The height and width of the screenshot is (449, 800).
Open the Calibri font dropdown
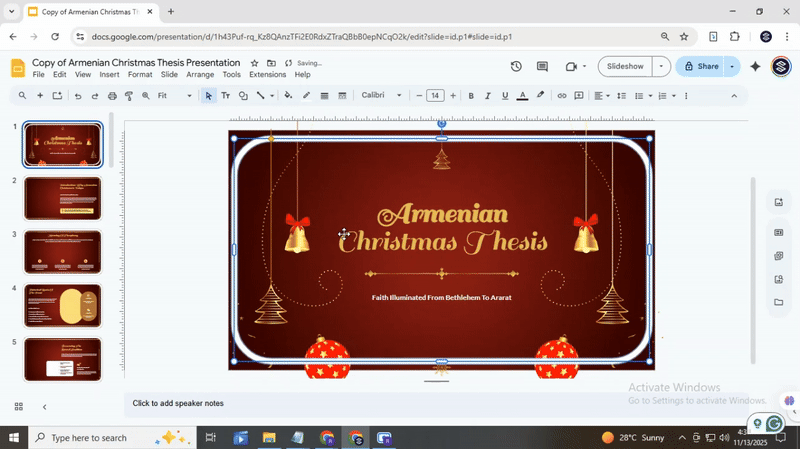point(382,96)
